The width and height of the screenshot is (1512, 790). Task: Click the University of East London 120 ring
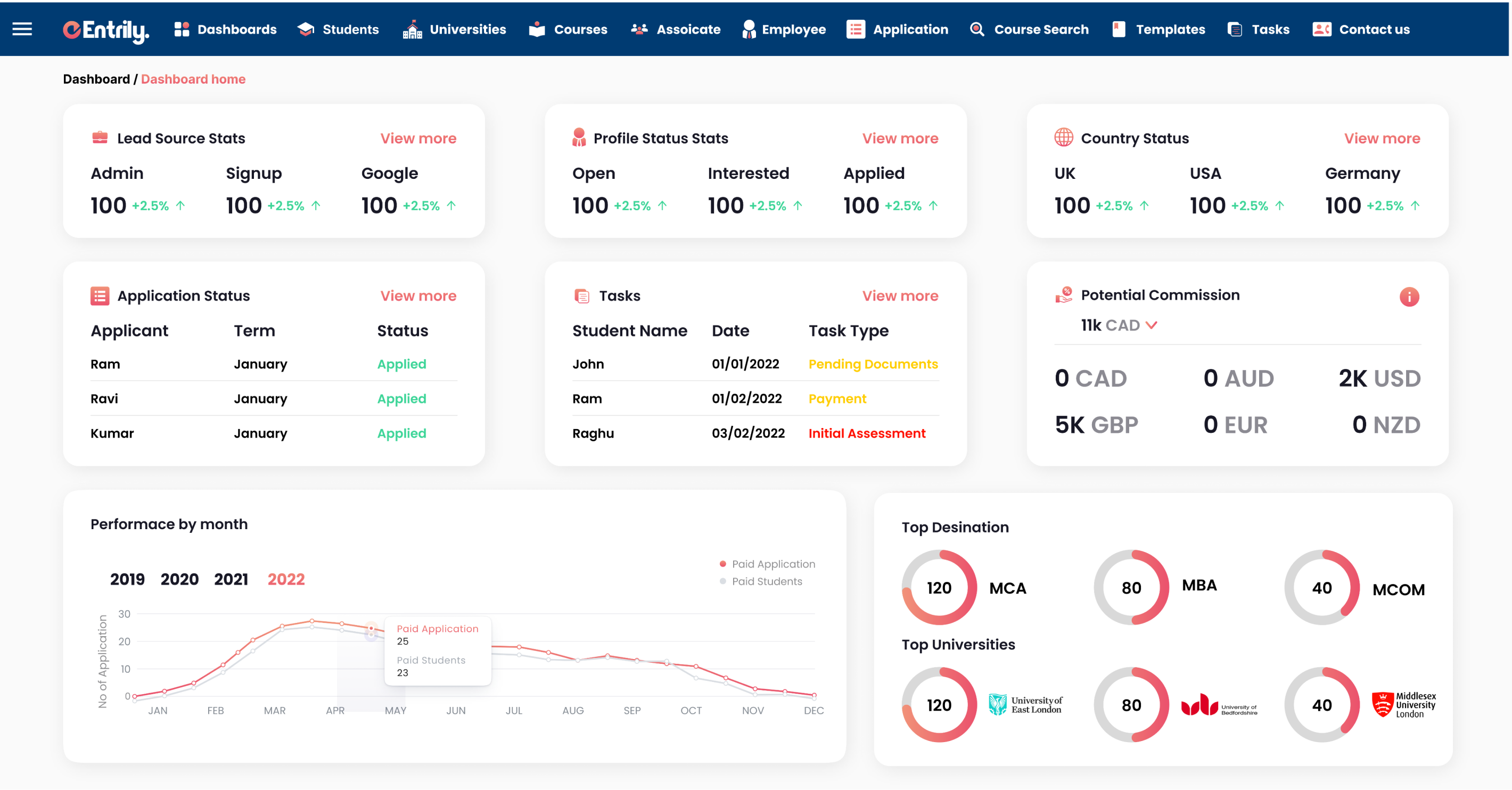pos(939,704)
